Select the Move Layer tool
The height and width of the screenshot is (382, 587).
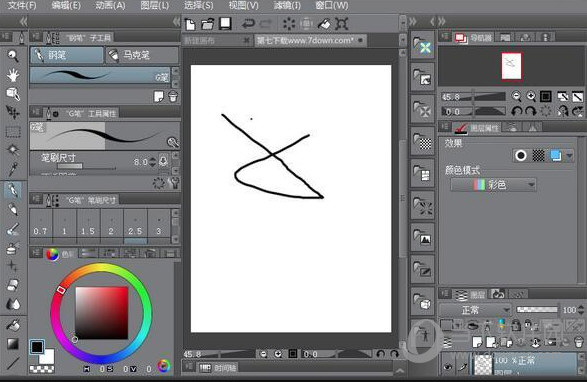pos(13,112)
